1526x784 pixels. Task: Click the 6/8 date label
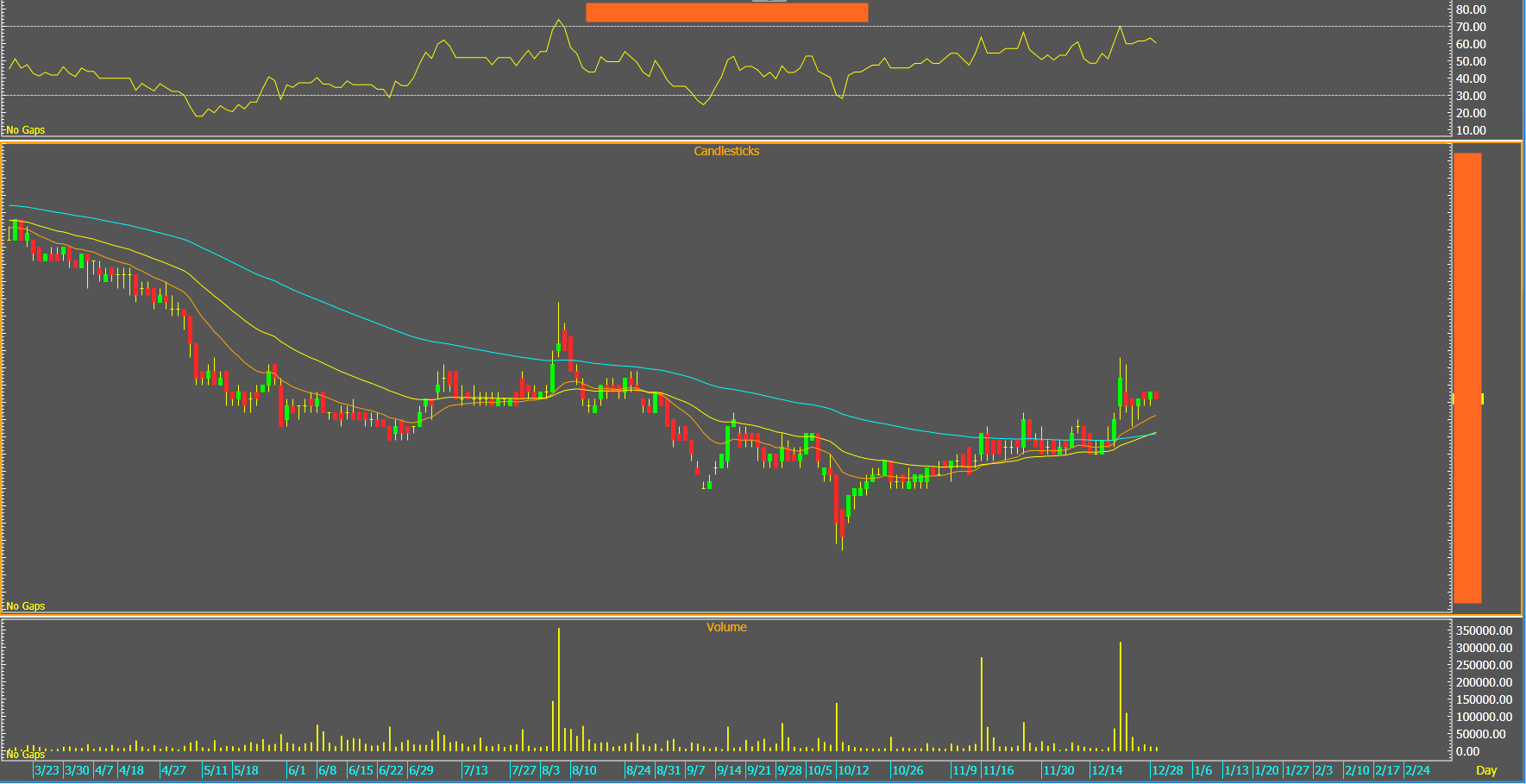pos(327,770)
